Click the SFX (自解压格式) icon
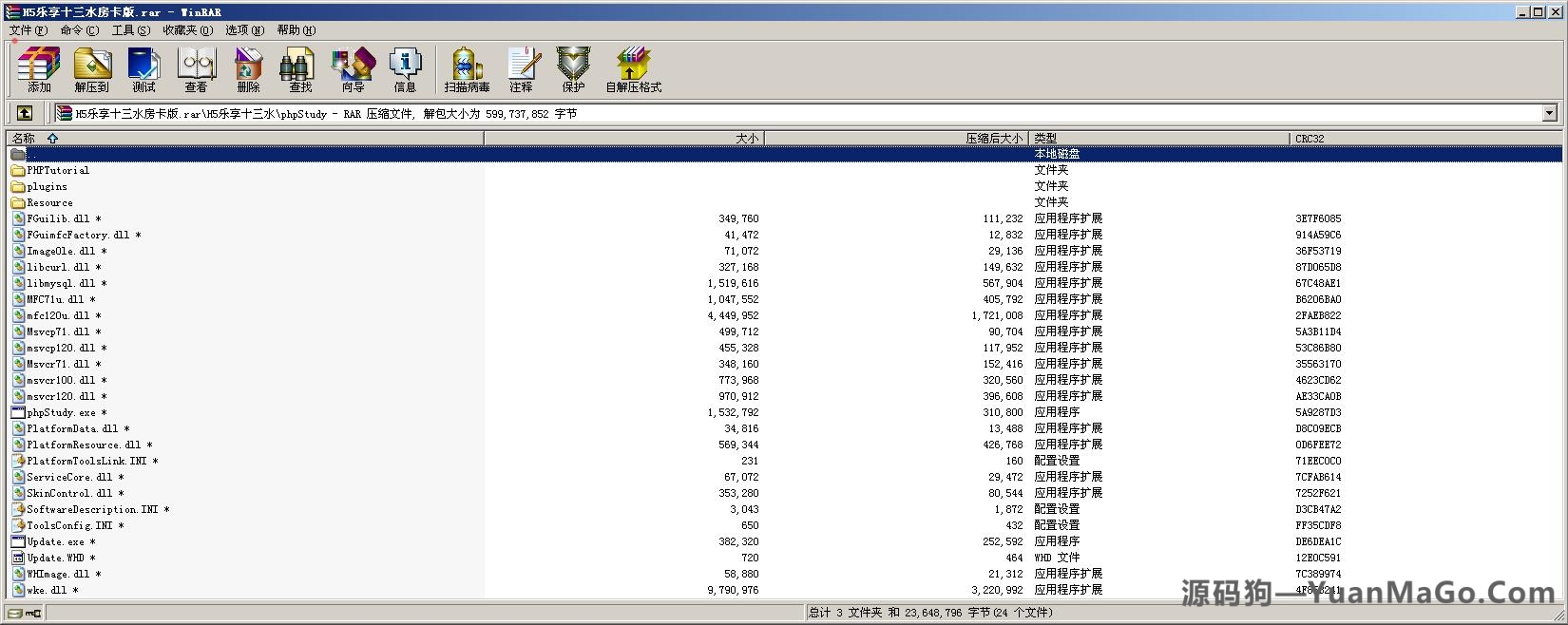 click(x=633, y=69)
